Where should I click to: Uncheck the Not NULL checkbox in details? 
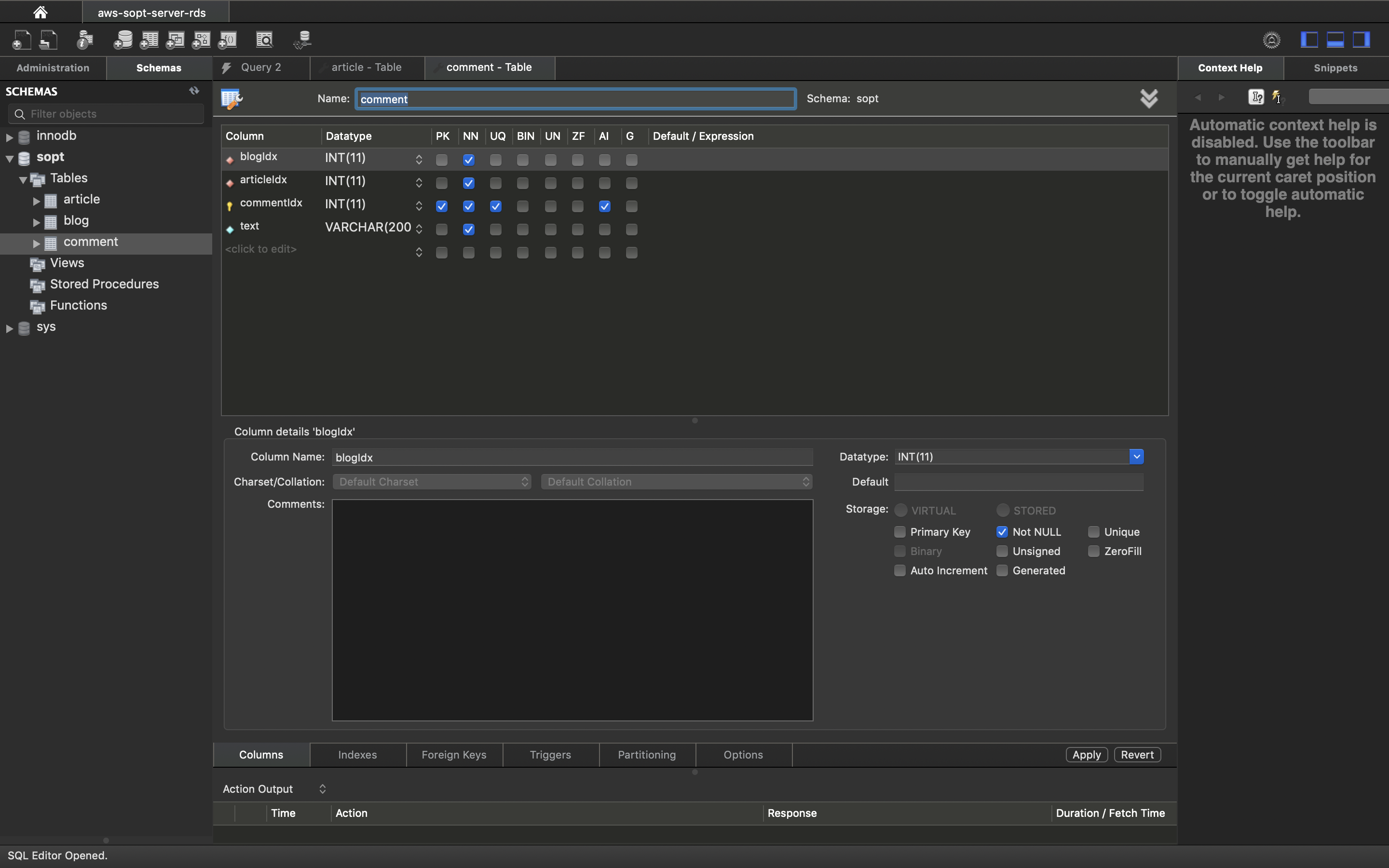(1002, 531)
